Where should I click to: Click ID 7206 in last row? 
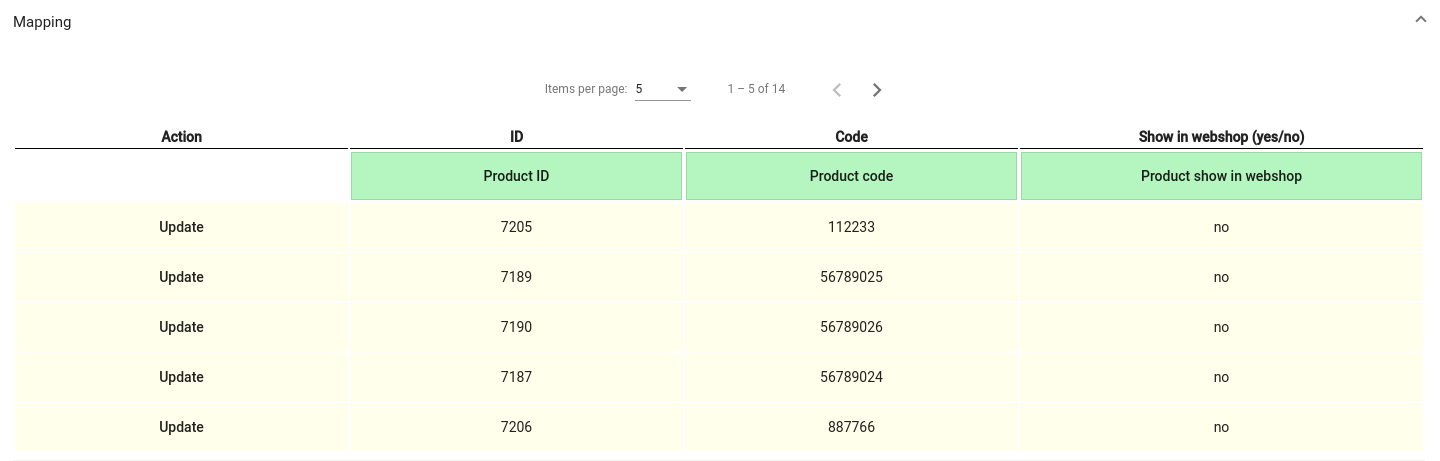point(516,427)
